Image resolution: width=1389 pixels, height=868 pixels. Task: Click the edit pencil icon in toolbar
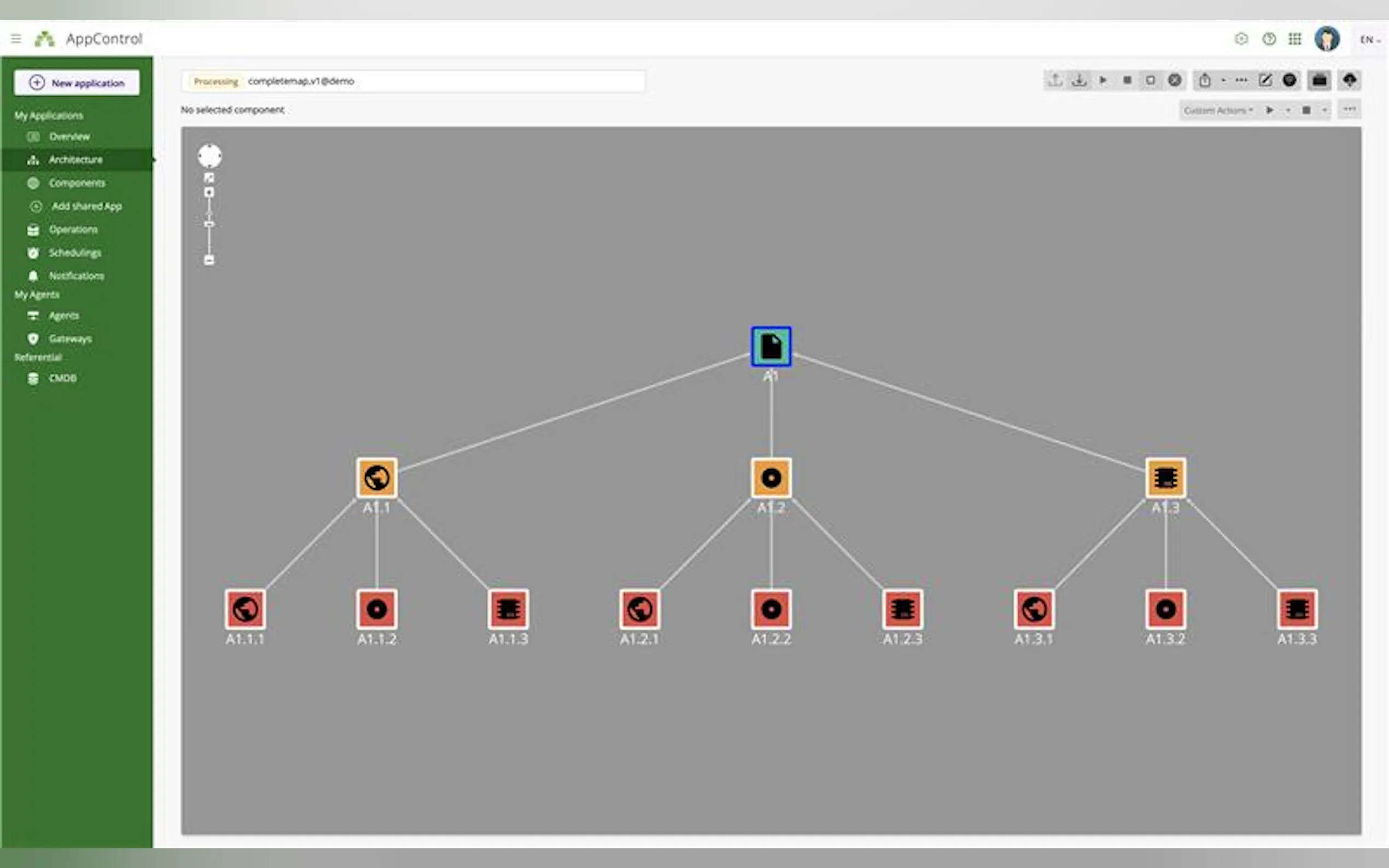[1265, 80]
